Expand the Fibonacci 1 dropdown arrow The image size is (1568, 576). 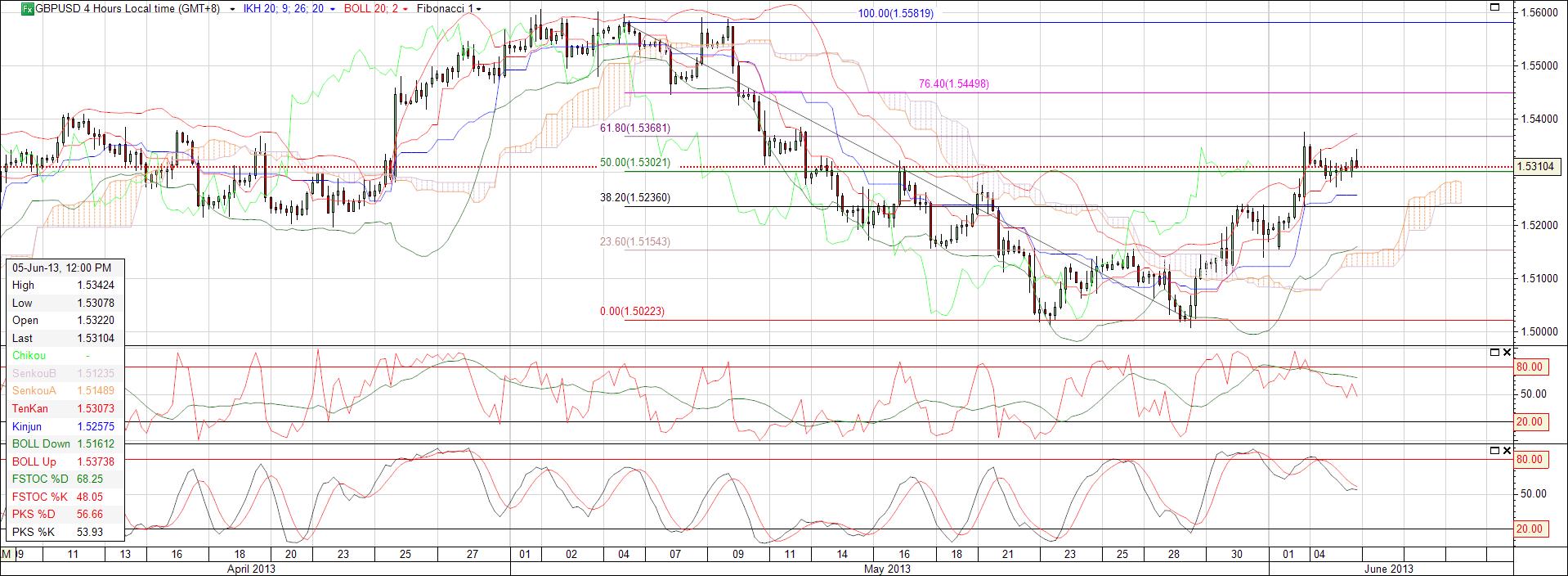point(479,9)
